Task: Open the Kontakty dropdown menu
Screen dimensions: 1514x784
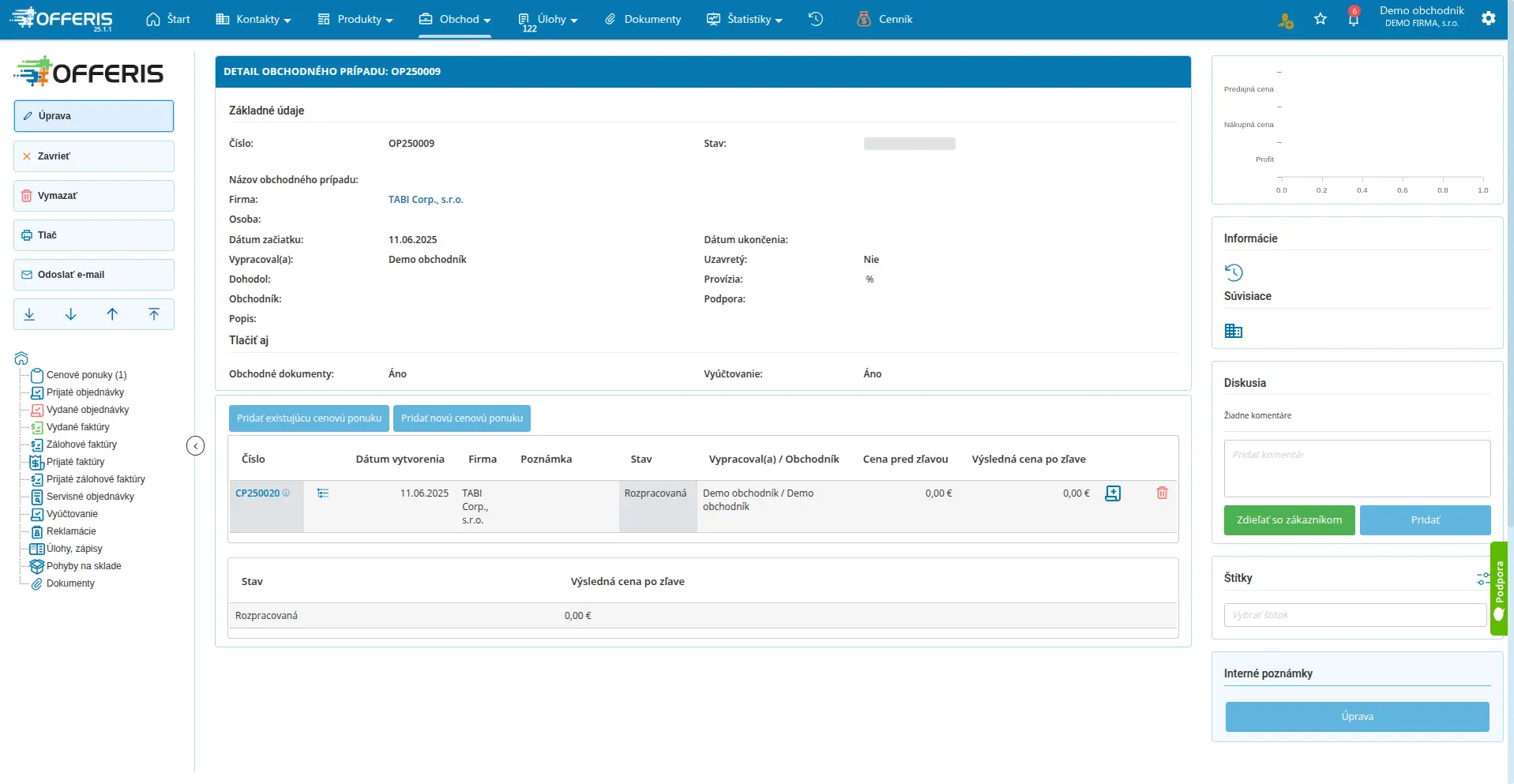Action: [254, 19]
